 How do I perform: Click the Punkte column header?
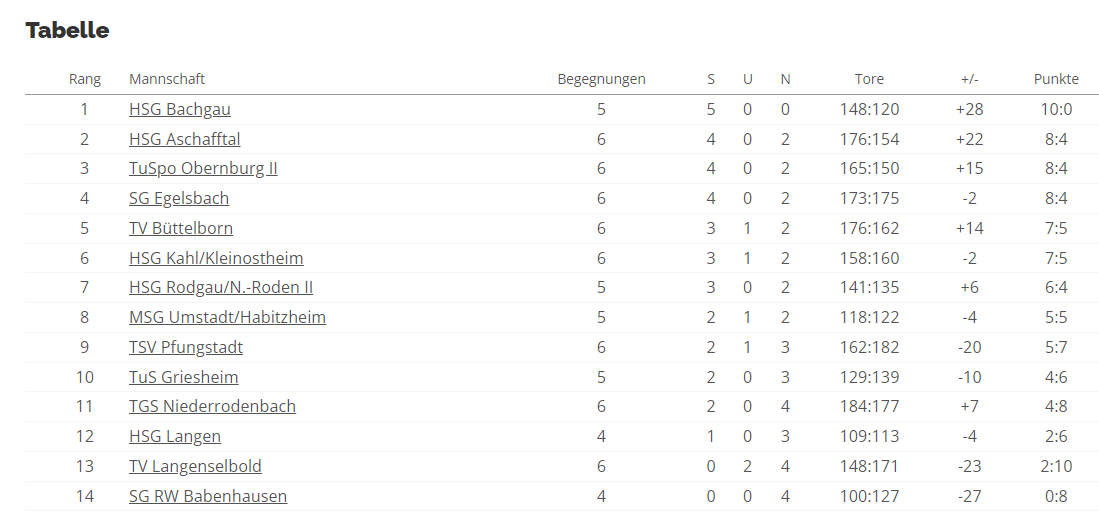1056,79
